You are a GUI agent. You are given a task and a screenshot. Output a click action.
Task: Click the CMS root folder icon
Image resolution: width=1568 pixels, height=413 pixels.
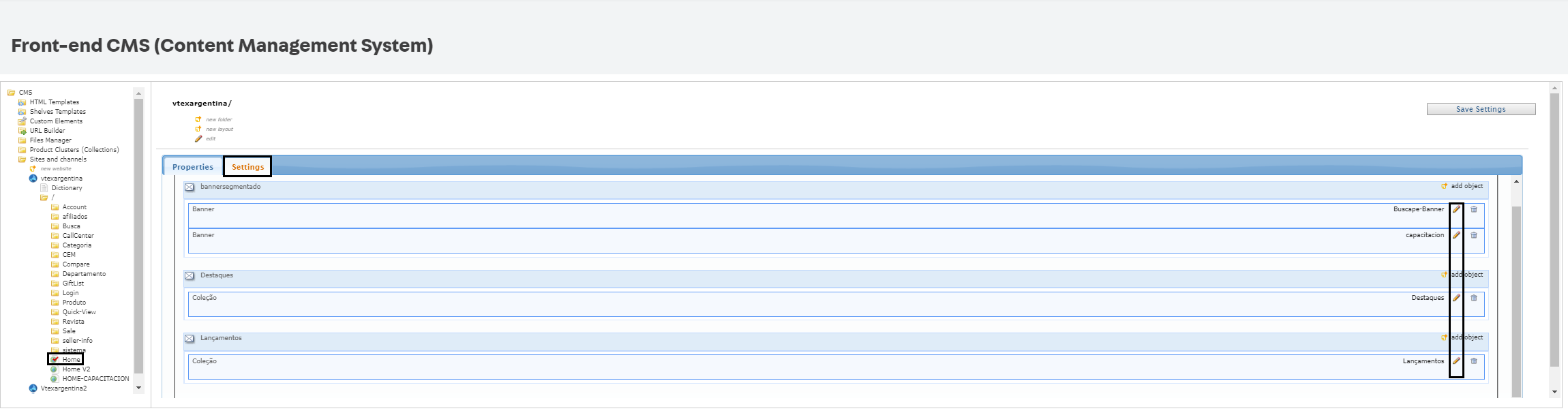point(12,93)
